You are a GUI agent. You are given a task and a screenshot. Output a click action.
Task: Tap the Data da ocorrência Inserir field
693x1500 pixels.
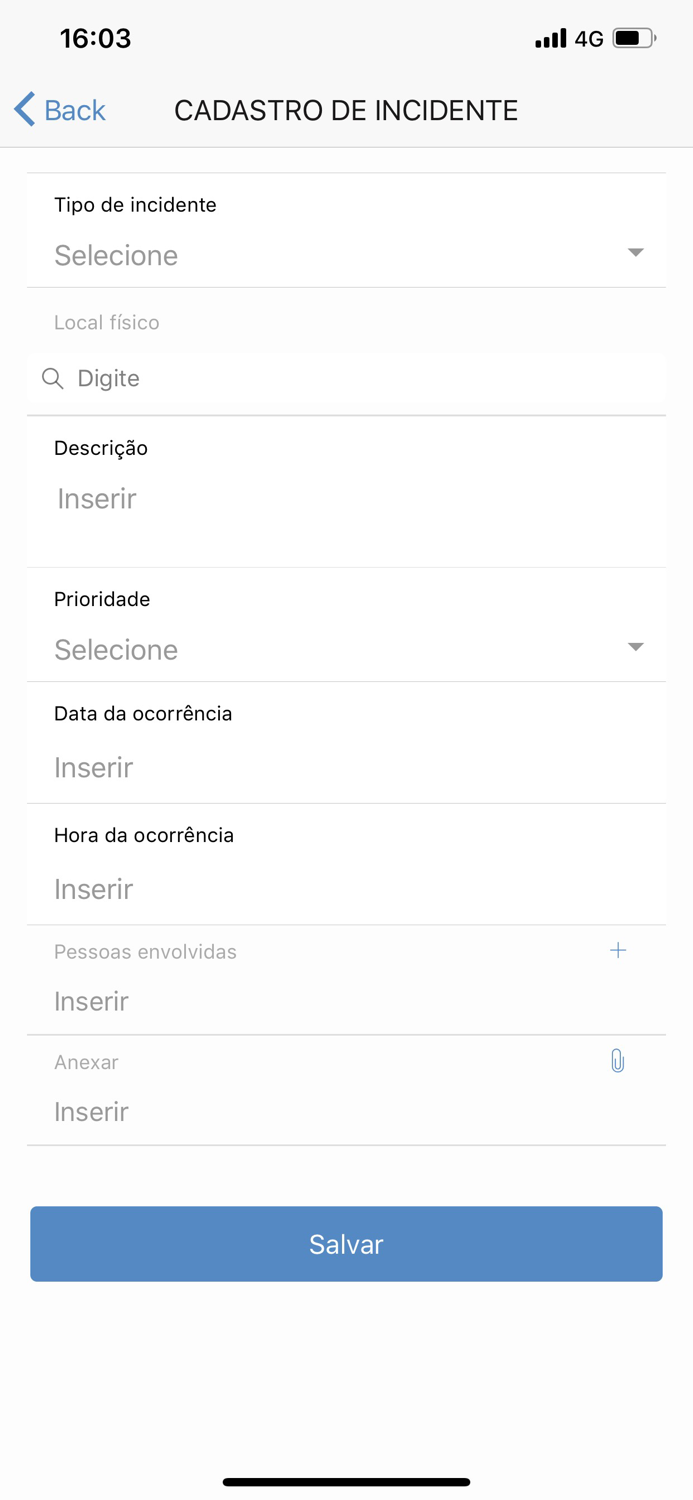pyautogui.click(x=346, y=767)
